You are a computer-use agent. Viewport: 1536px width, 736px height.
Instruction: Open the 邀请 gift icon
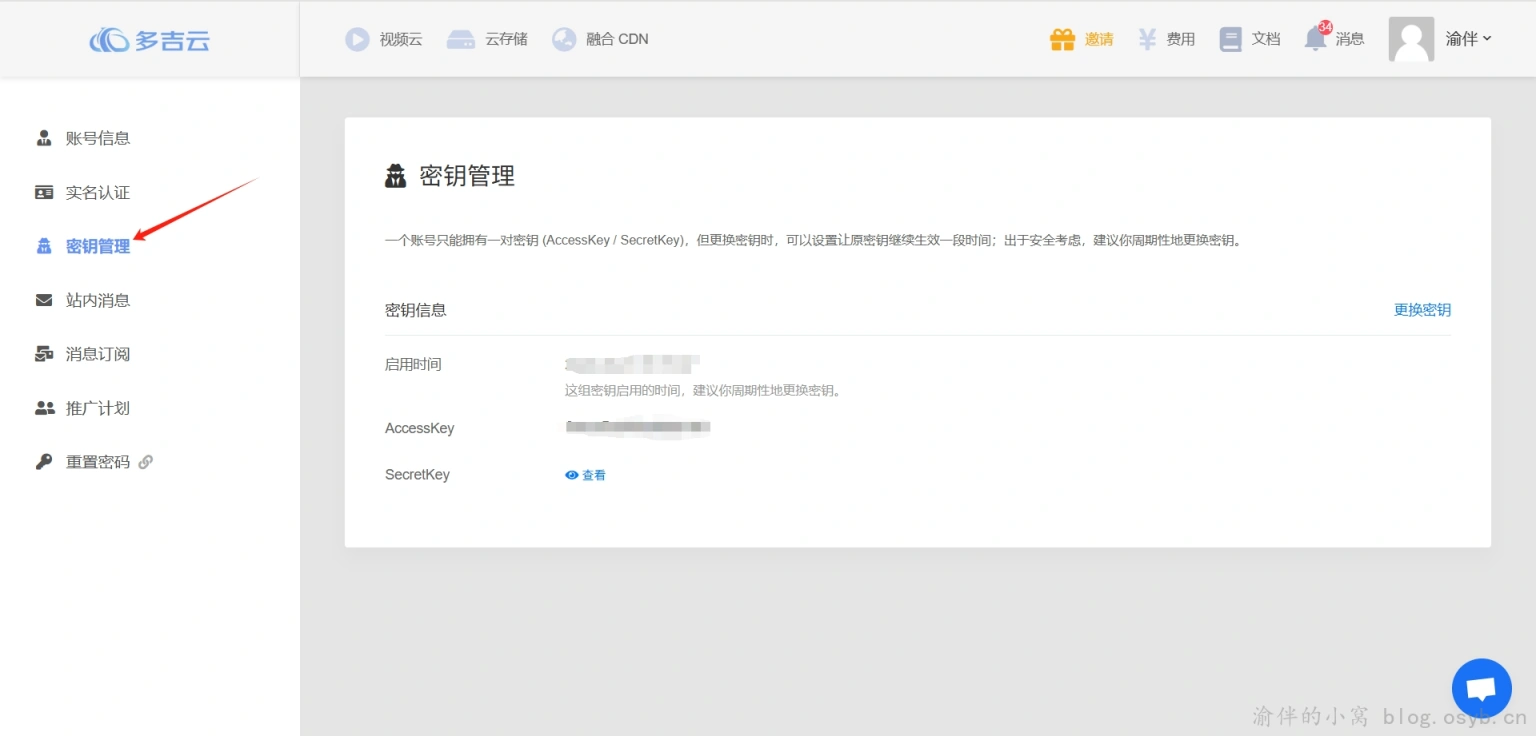(x=1062, y=39)
